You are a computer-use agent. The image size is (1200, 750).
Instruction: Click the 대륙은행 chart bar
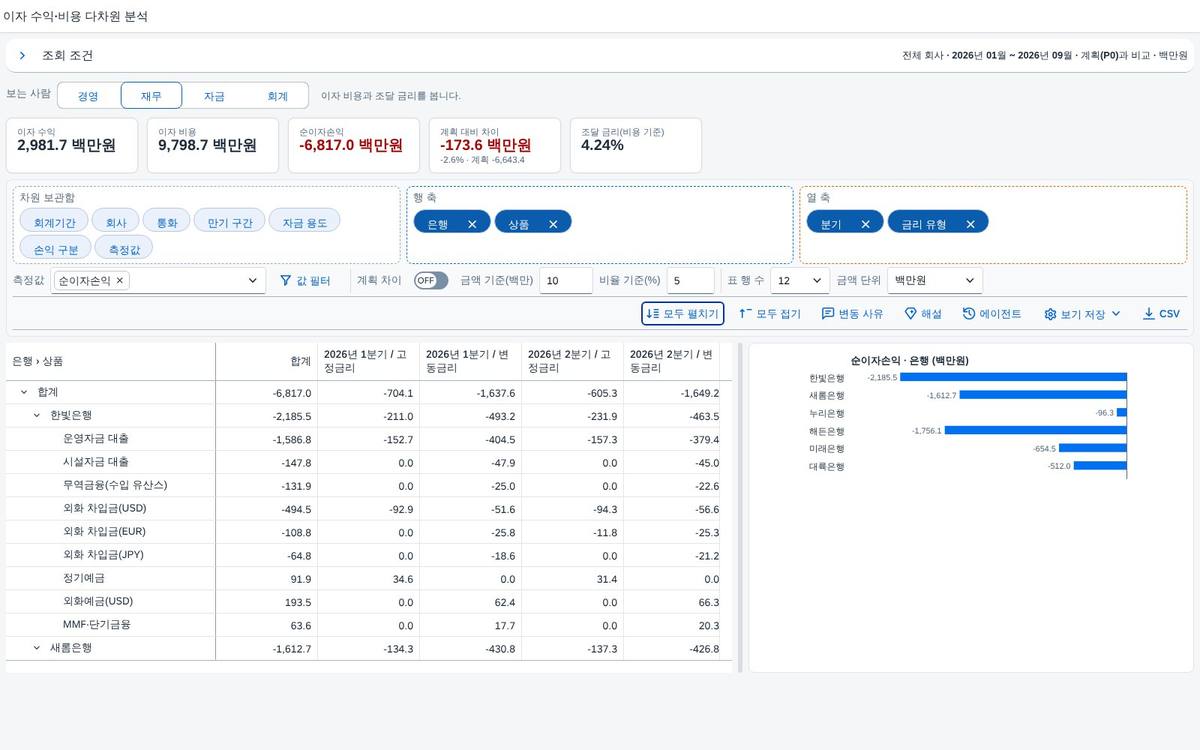(1100, 466)
